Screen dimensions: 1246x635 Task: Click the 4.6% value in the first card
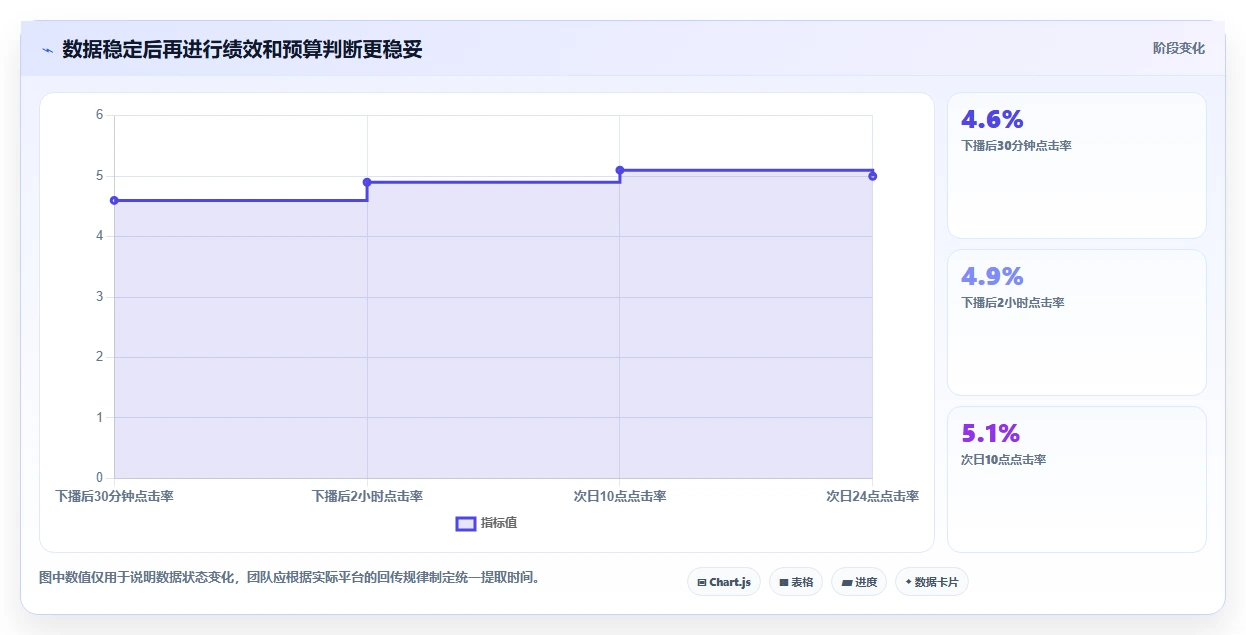(x=992, y=120)
